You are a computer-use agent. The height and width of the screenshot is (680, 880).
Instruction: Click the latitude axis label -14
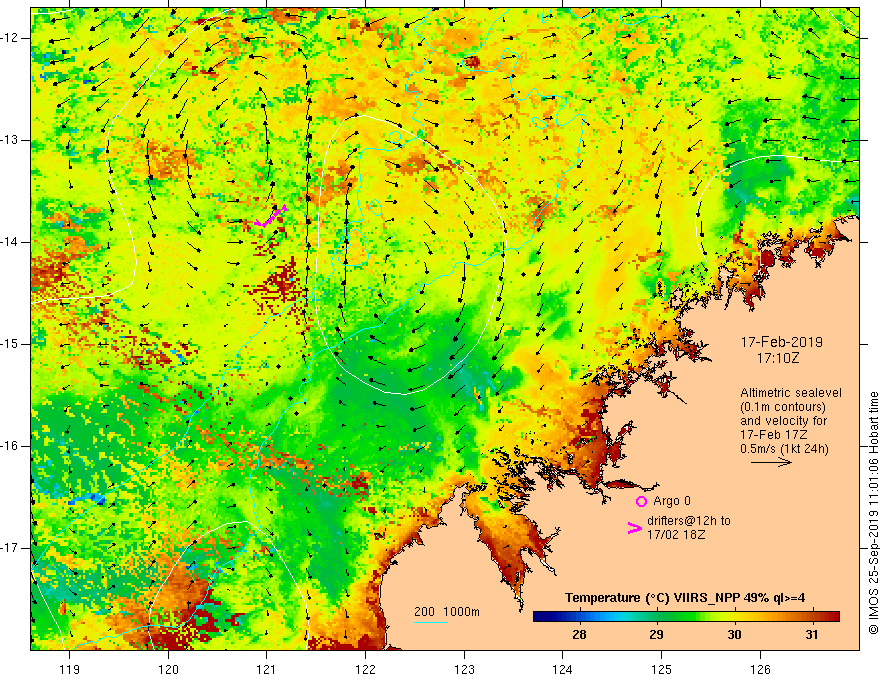[10, 242]
